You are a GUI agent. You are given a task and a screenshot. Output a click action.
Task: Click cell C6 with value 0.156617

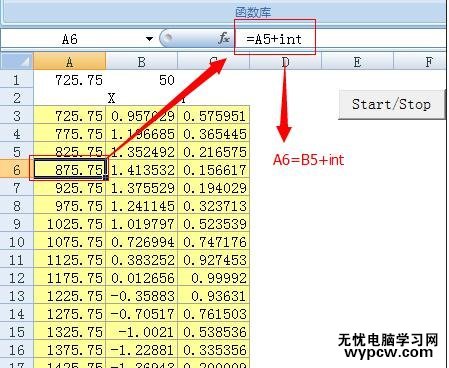click(214, 170)
